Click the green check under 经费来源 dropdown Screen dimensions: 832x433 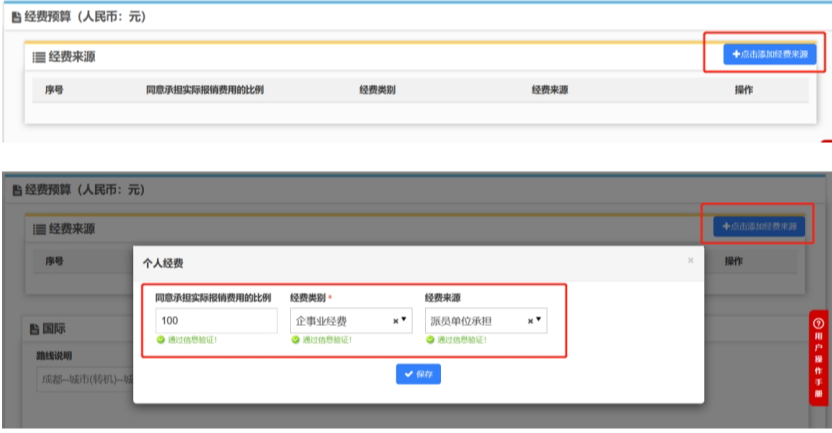[x=430, y=340]
